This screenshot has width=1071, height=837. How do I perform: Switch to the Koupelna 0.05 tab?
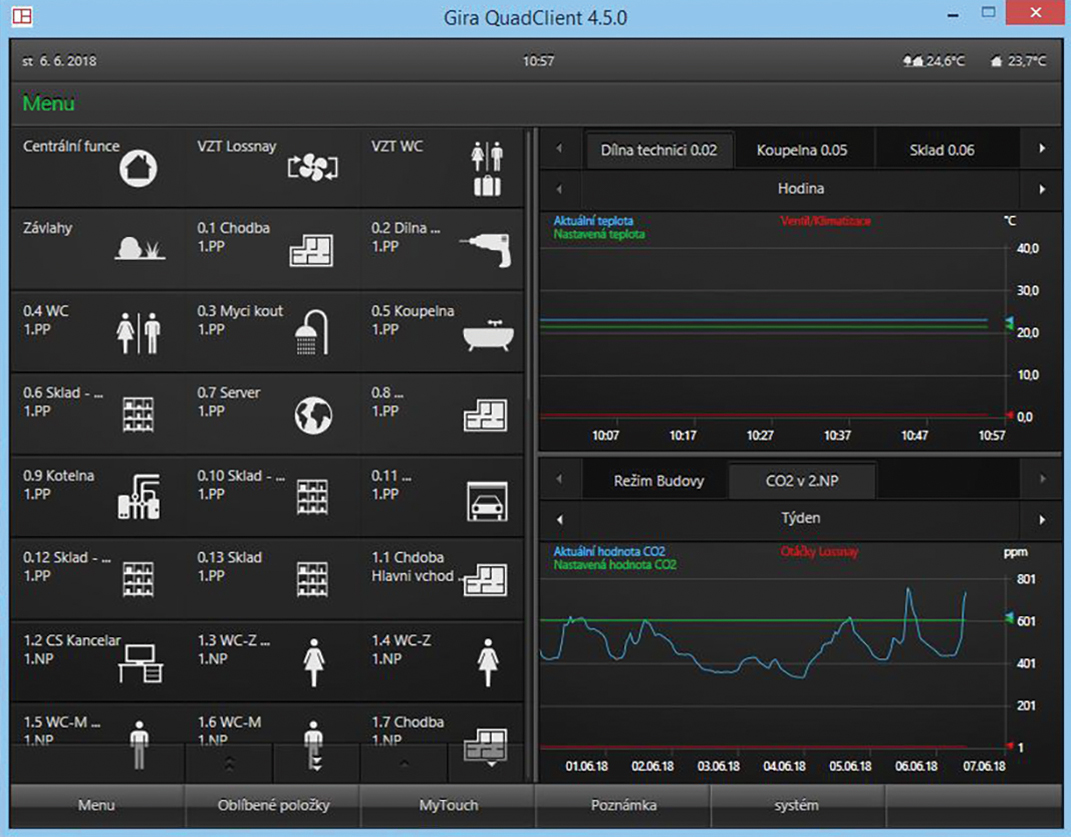[802, 150]
